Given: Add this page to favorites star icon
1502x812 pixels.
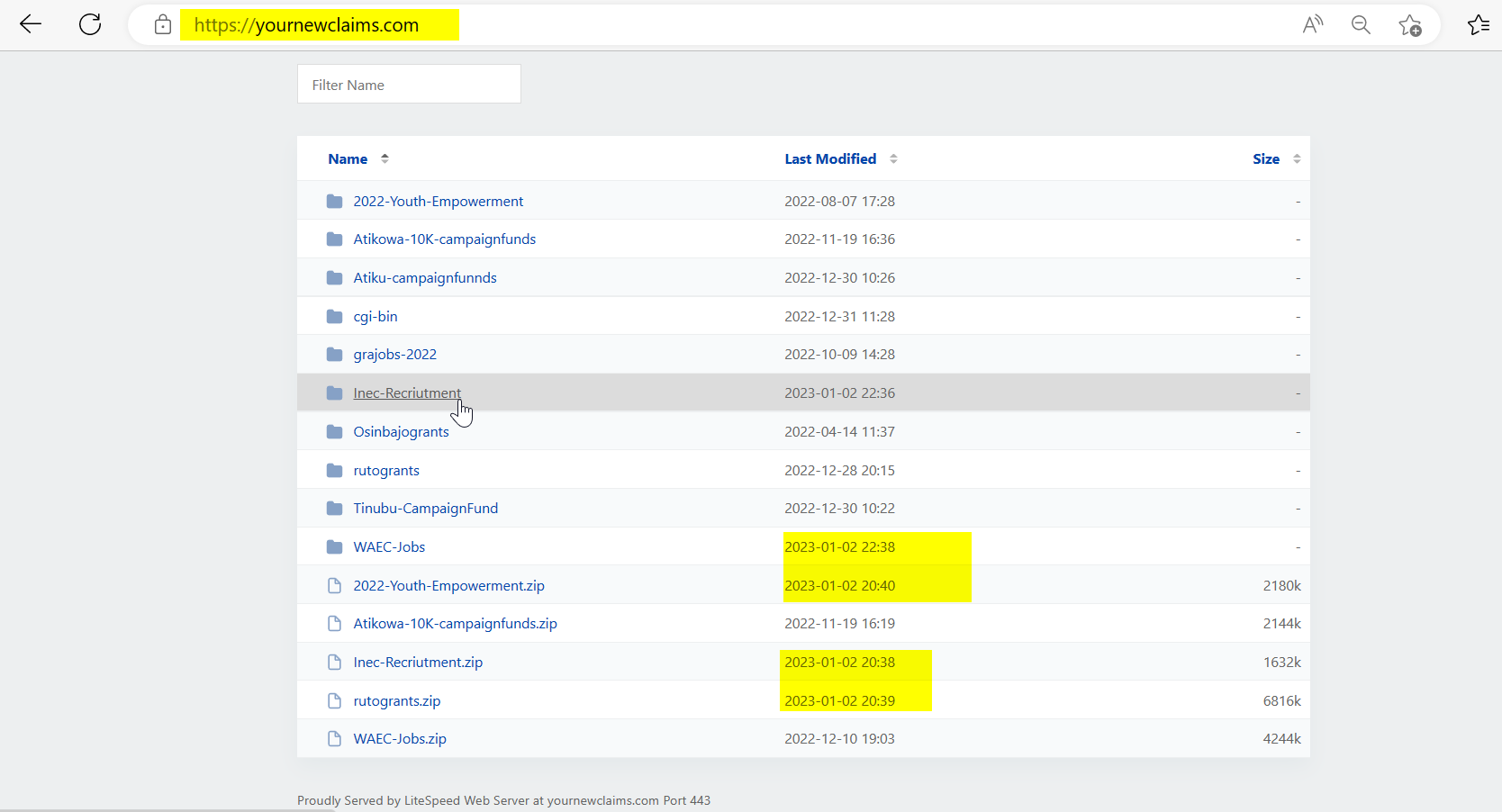Looking at the screenshot, I should [1410, 25].
